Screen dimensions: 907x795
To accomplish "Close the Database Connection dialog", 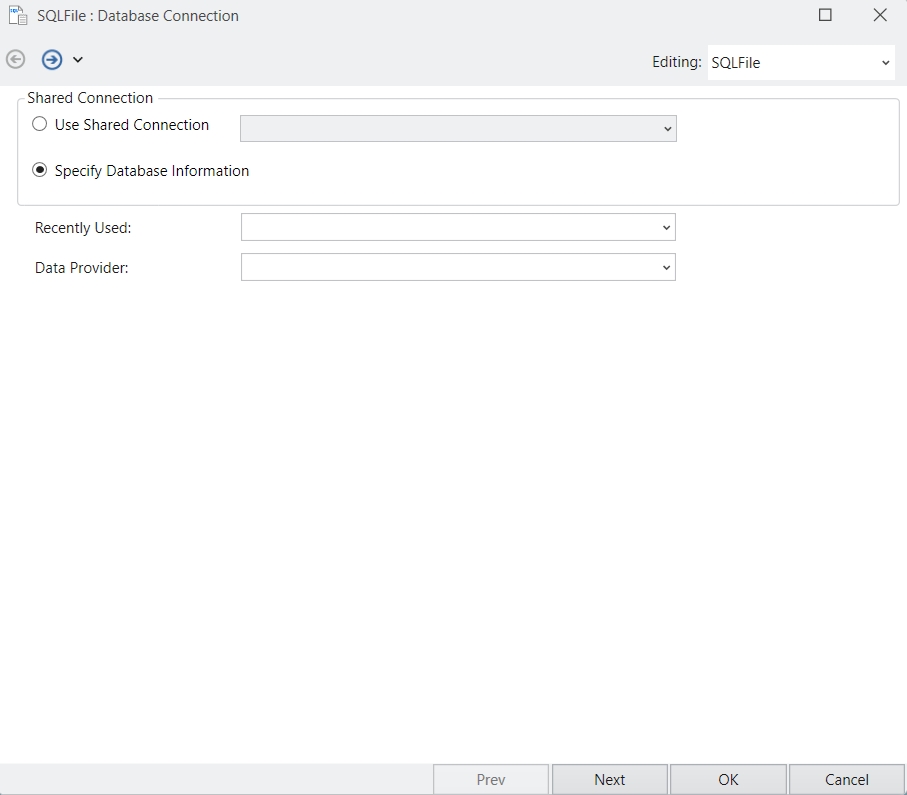I will point(880,15).
